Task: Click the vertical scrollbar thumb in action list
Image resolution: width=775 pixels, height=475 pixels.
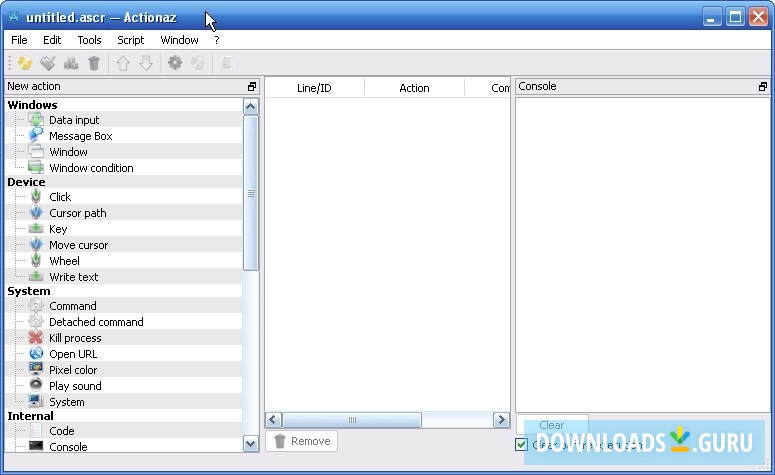Action: pyautogui.click(x=251, y=193)
